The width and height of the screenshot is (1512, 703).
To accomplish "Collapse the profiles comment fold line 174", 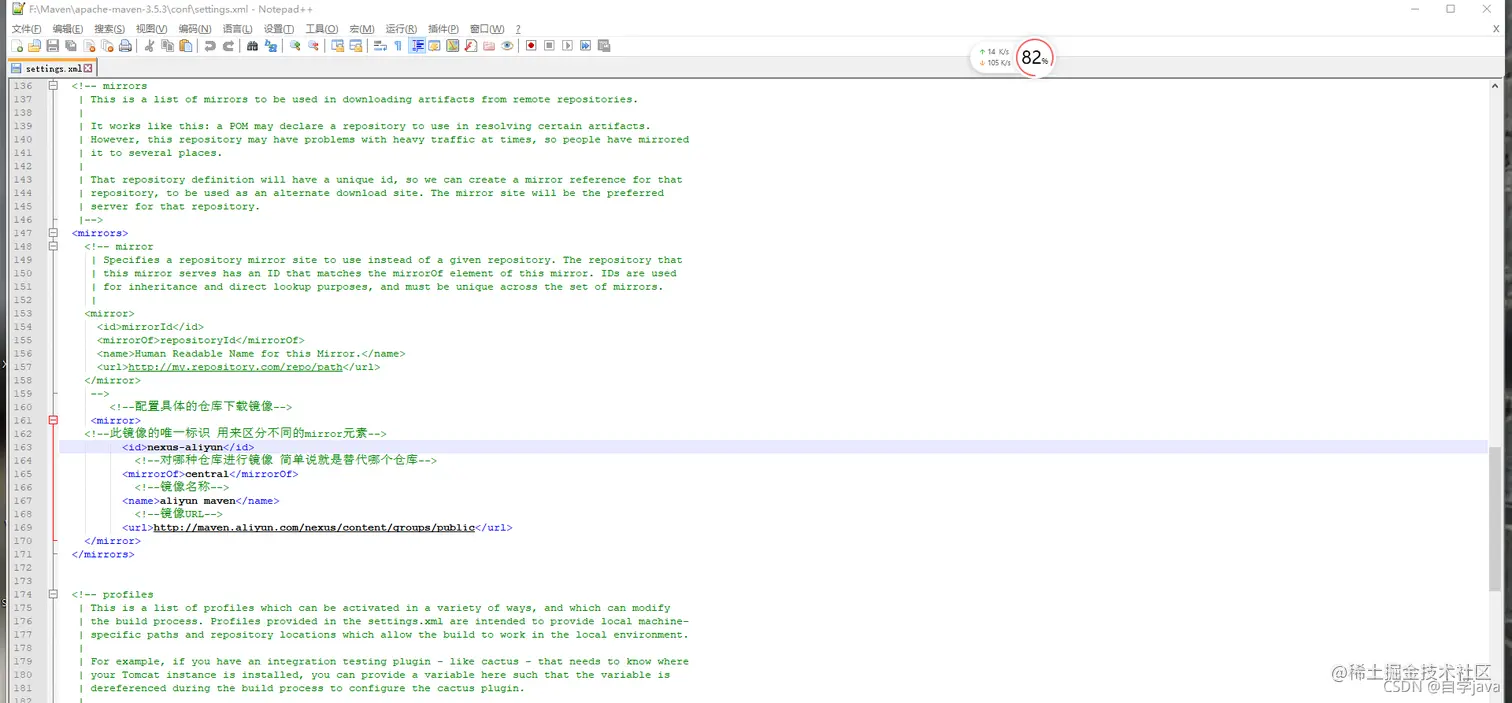I will point(53,594).
